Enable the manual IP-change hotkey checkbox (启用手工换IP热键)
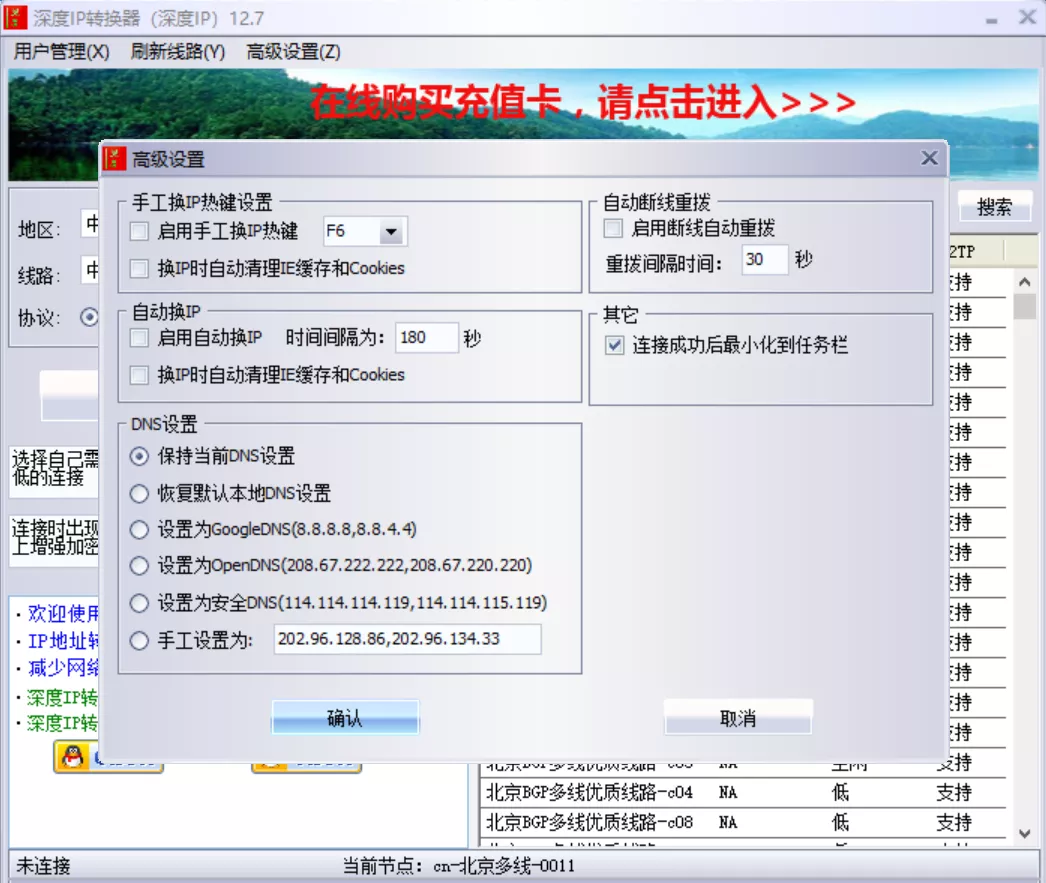Image resolution: width=1046 pixels, height=883 pixels. click(x=139, y=231)
